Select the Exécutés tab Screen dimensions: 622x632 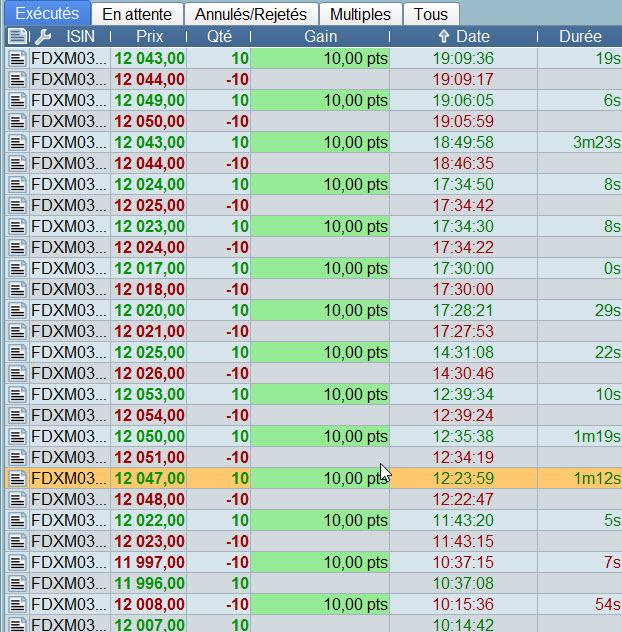click(x=46, y=14)
